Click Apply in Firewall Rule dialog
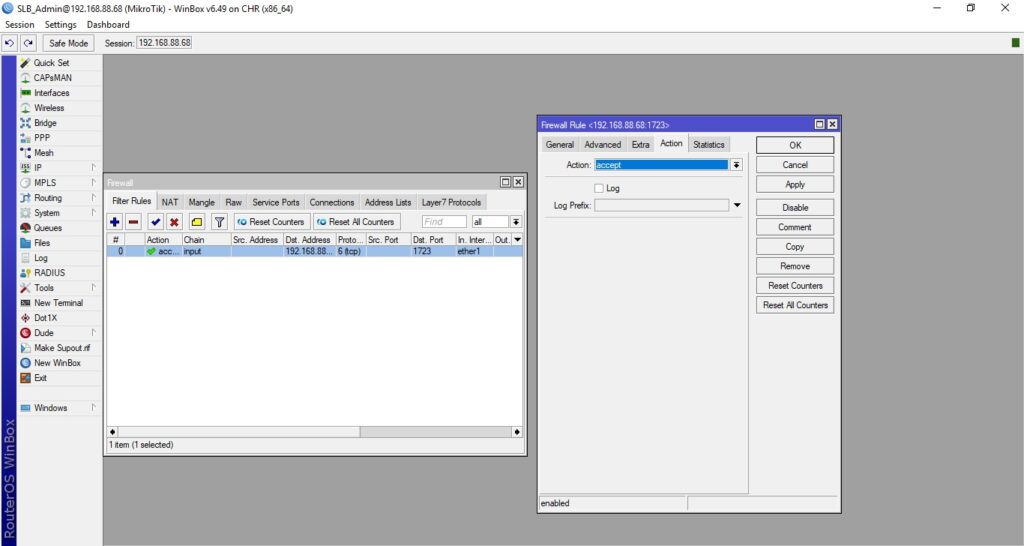The width and height of the screenshot is (1024, 546). tap(795, 185)
